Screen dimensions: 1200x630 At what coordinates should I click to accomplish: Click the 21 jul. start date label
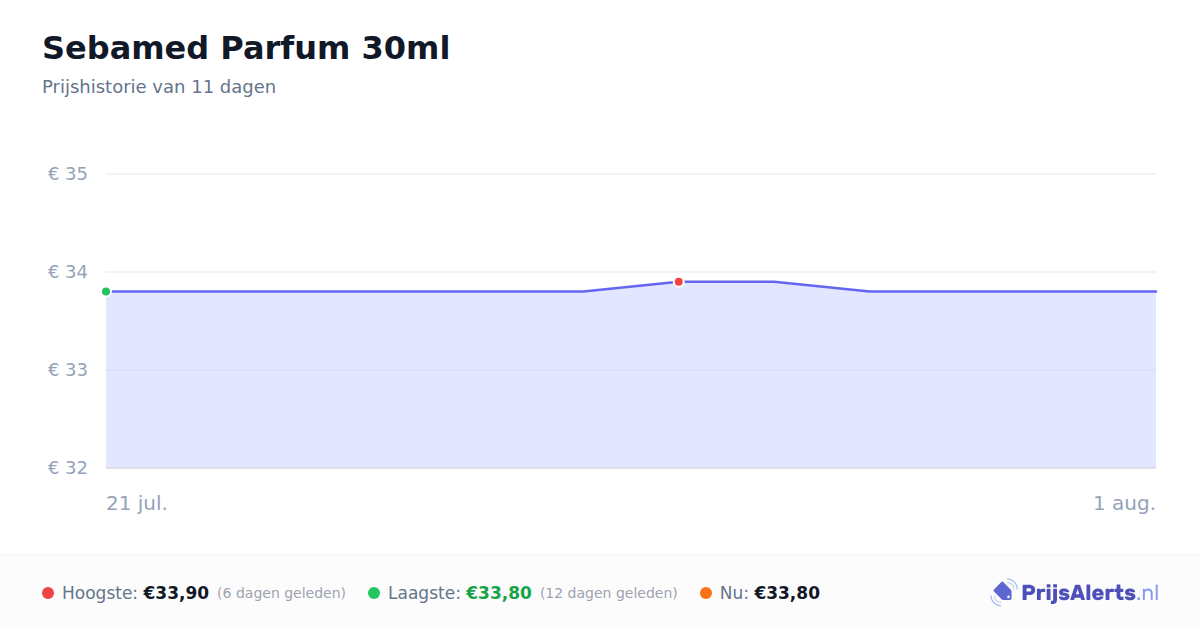[137, 503]
